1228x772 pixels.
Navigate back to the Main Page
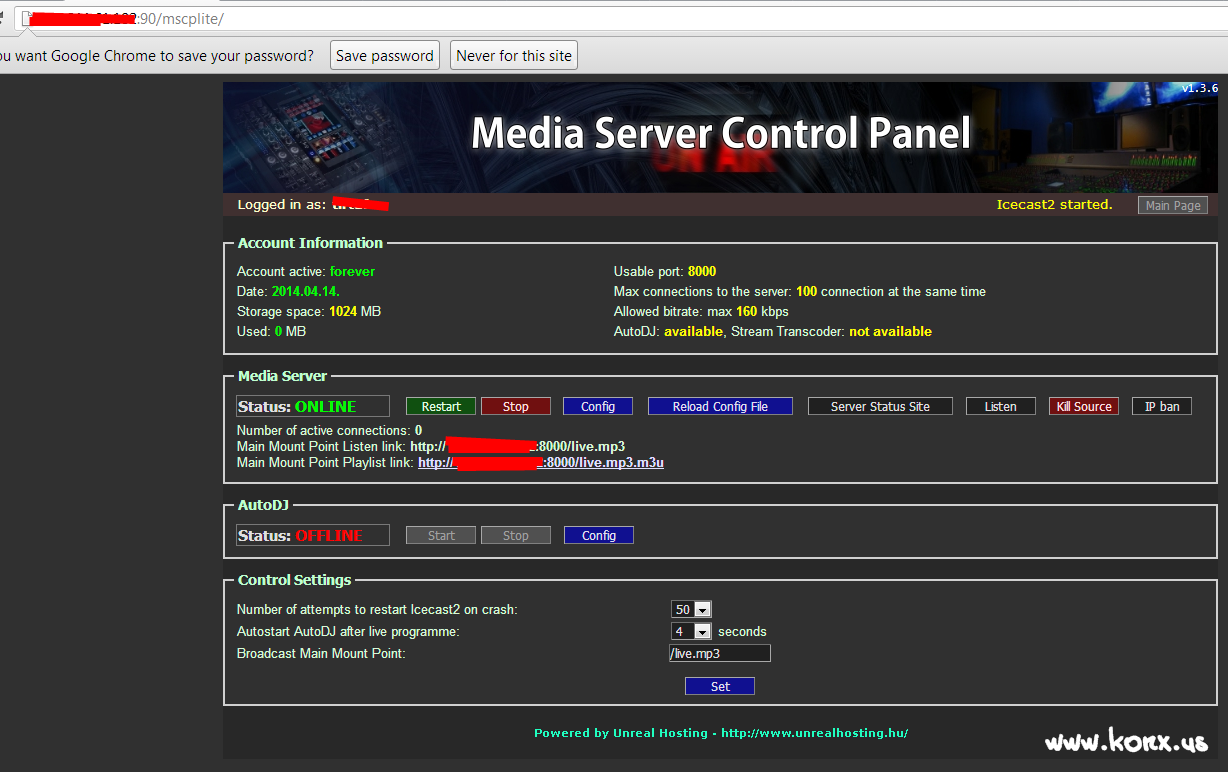1172,205
